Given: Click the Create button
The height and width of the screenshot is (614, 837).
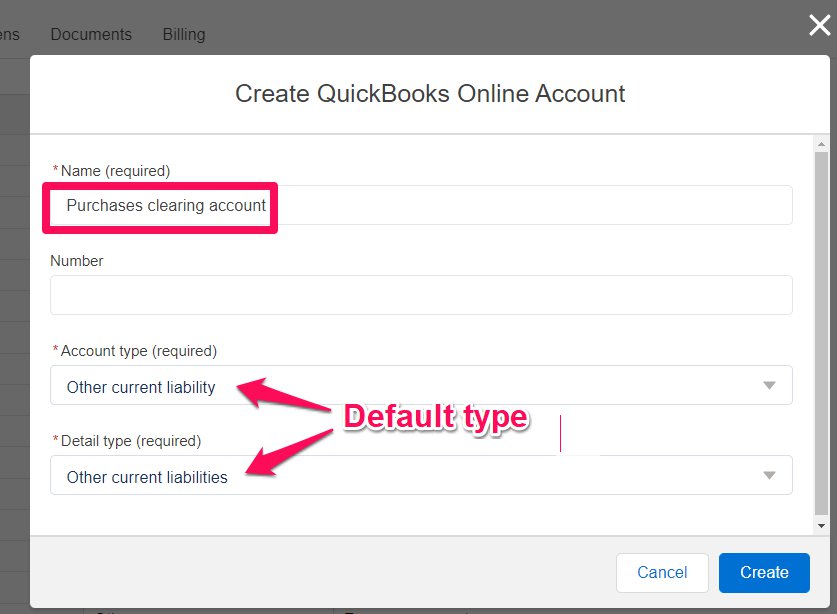Looking at the screenshot, I should (x=764, y=572).
